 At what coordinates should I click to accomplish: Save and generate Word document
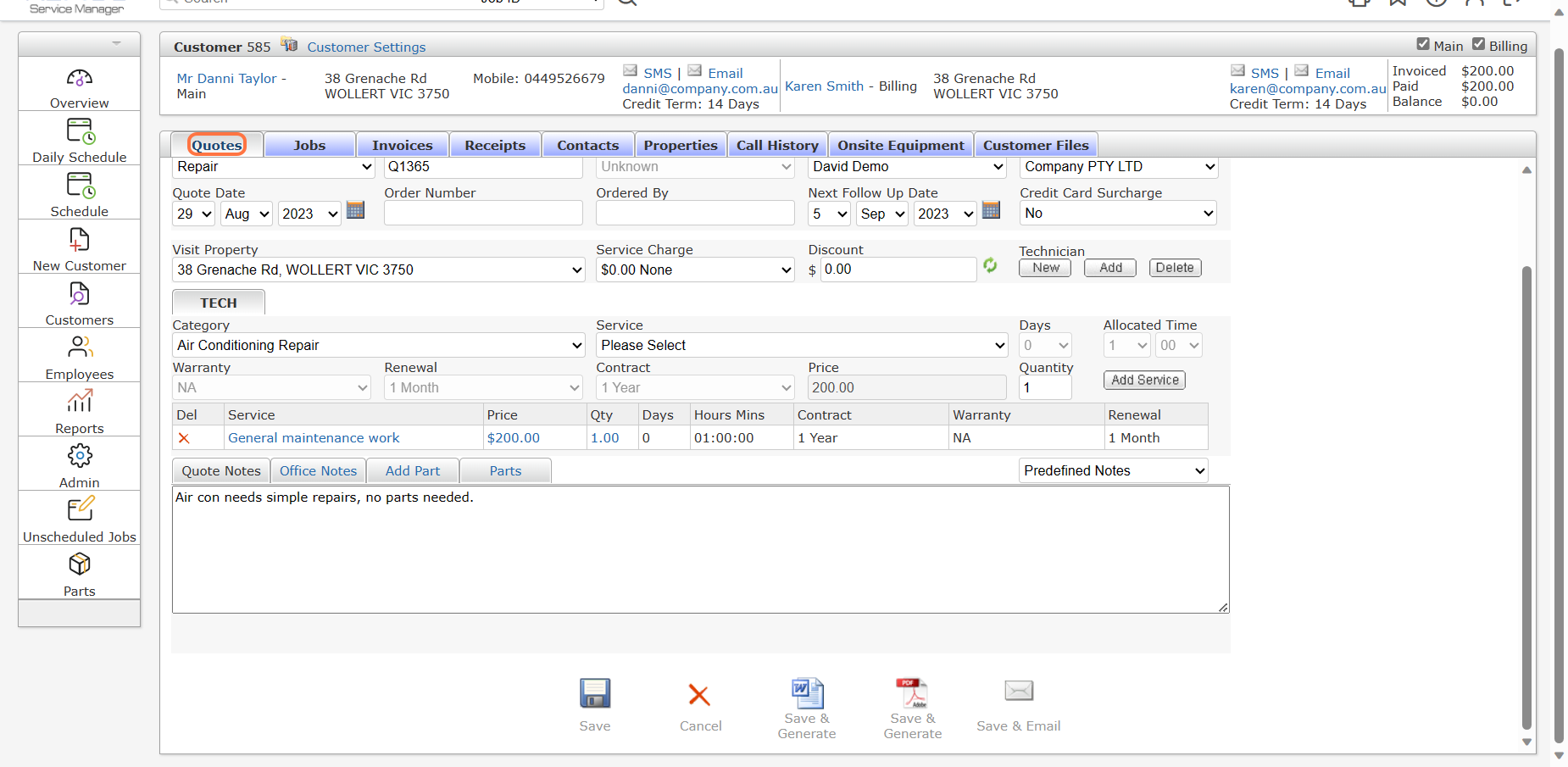pos(807,692)
